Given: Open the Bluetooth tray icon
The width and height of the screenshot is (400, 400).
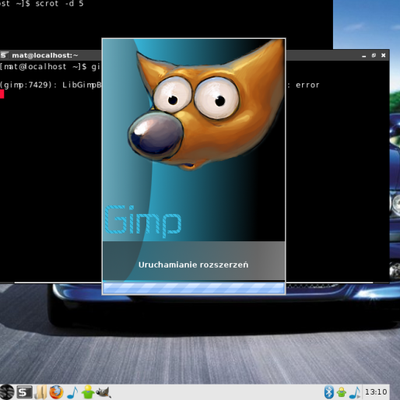Looking at the screenshot, I should 329,392.
